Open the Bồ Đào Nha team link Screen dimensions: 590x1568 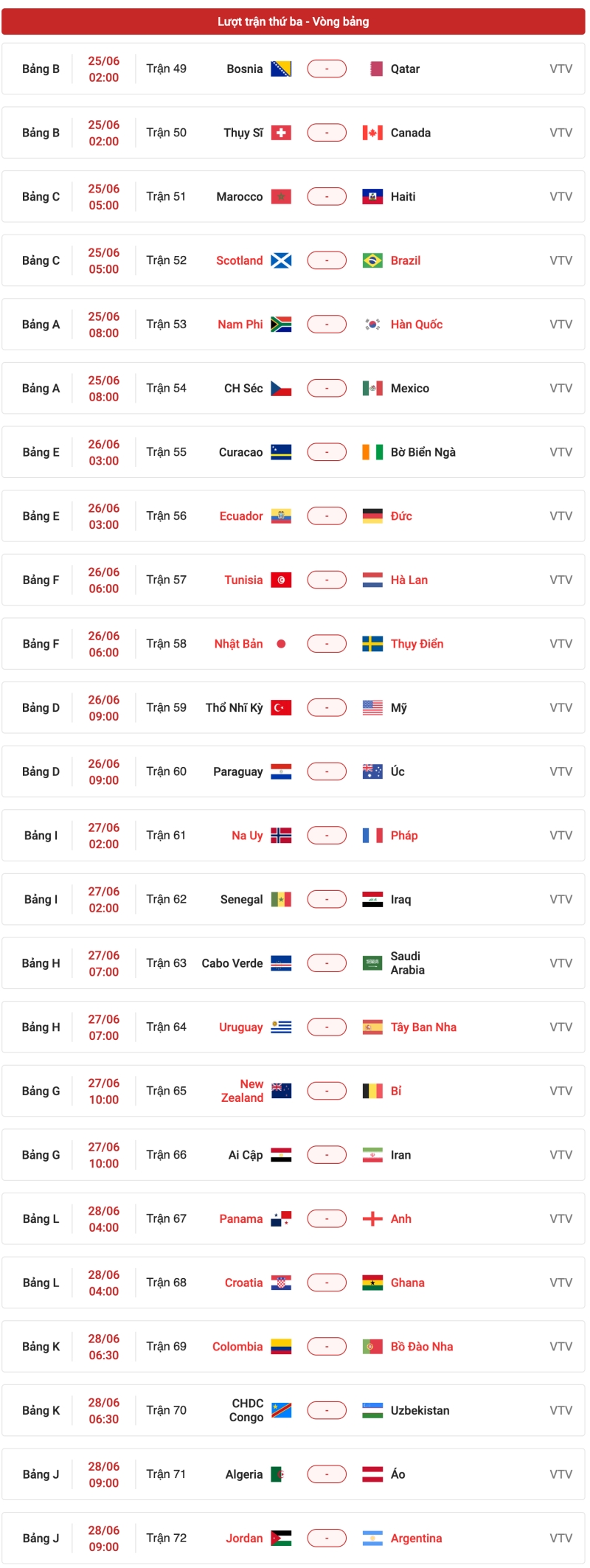click(x=422, y=1347)
